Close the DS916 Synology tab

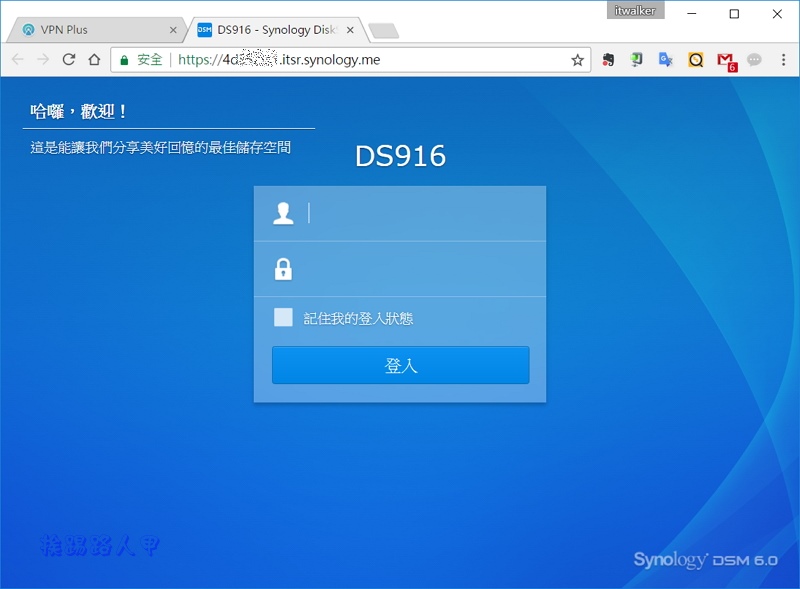point(350,30)
